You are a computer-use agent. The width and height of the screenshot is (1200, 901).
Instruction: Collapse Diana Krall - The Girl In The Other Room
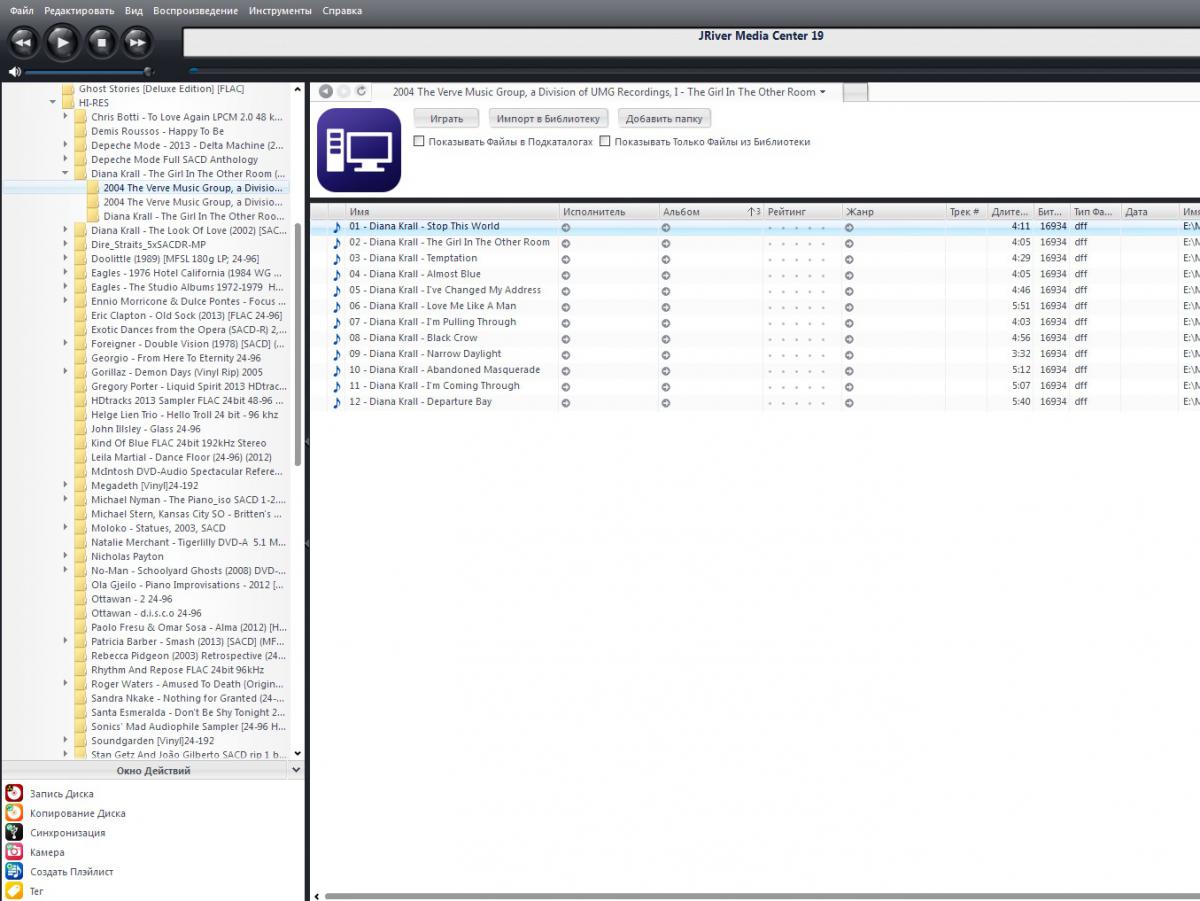click(66, 174)
